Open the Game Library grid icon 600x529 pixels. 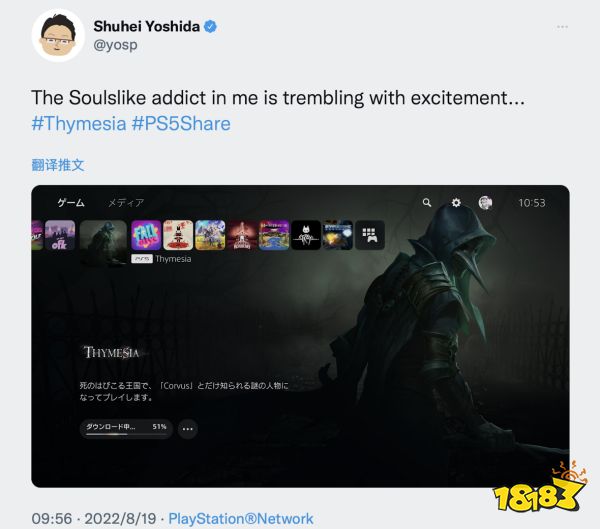370,235
